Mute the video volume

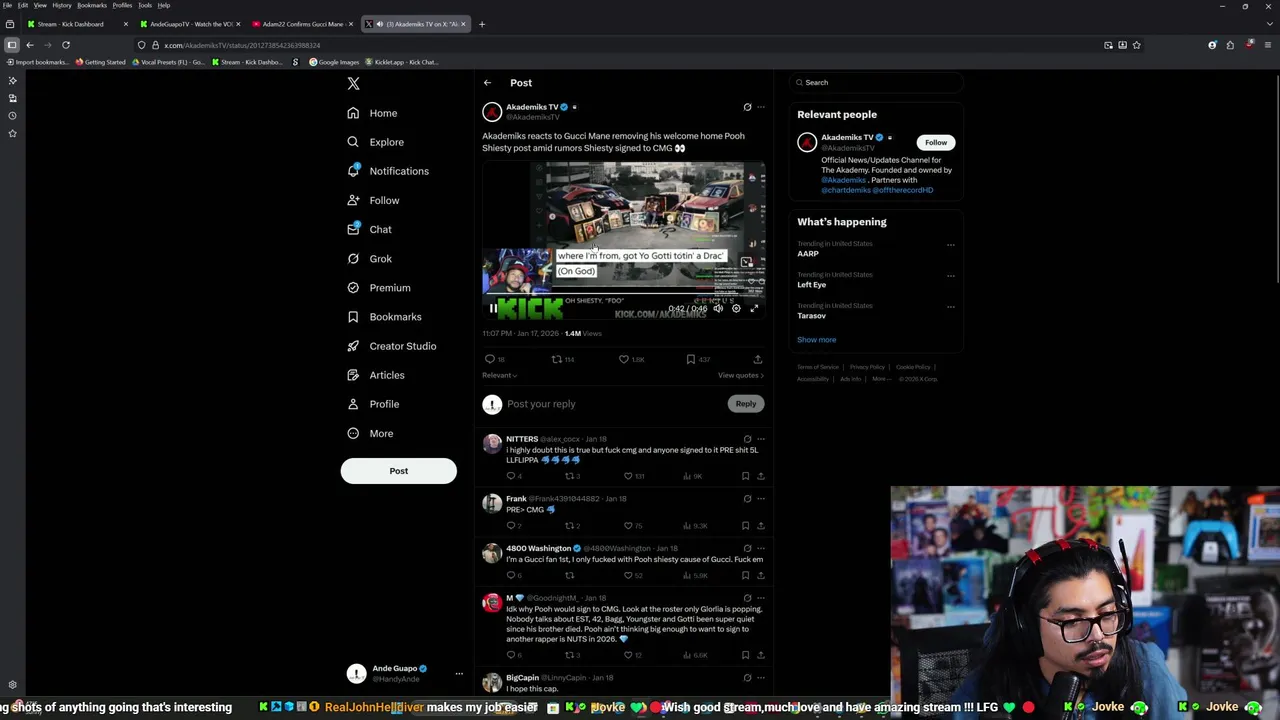[718, 308]
